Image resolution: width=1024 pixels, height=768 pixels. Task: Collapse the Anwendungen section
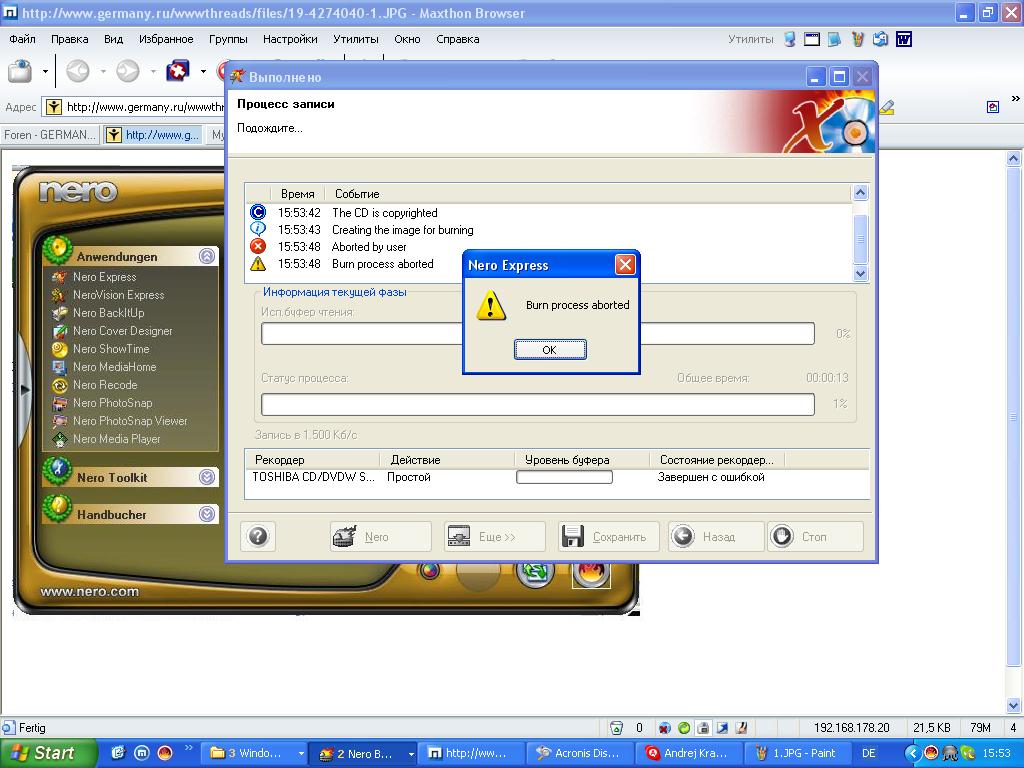coord(207,256)
